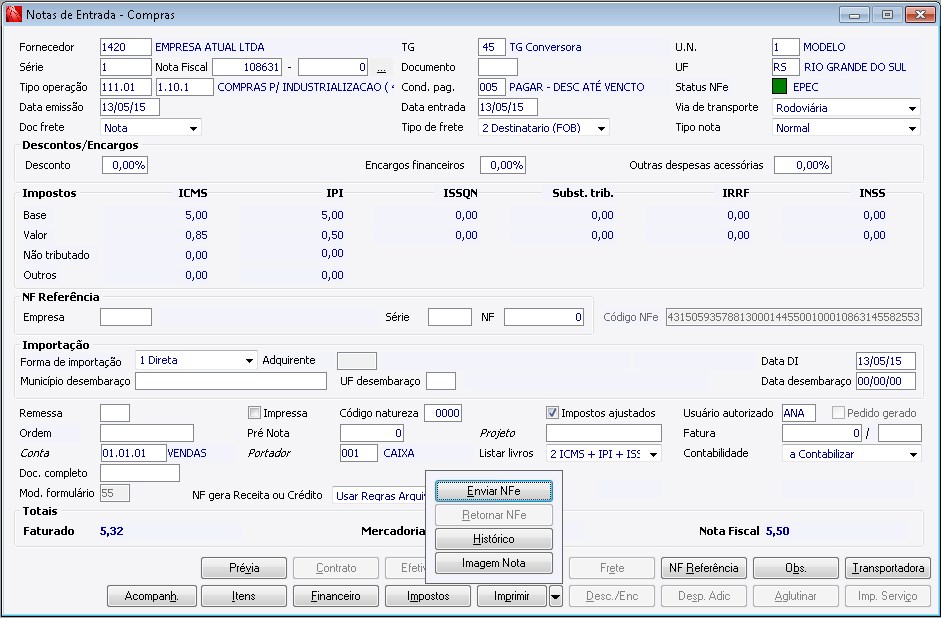Toggle the Impressa checkbox
Viewport: 941px width, 618px height.
coord(255,413)
